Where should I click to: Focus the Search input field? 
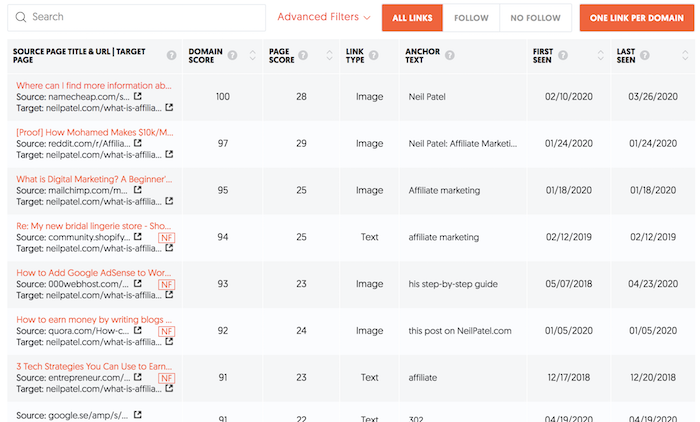tap(137, 17)
